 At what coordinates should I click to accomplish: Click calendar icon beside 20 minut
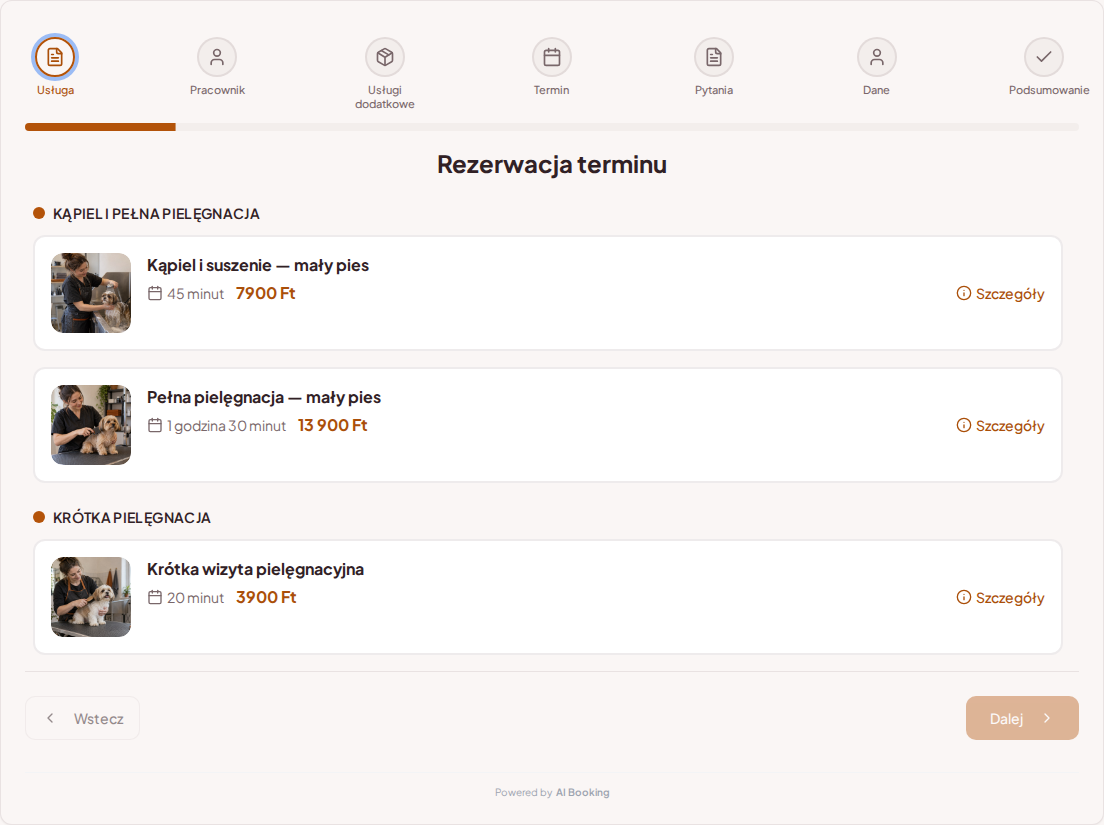click(155, 598)
